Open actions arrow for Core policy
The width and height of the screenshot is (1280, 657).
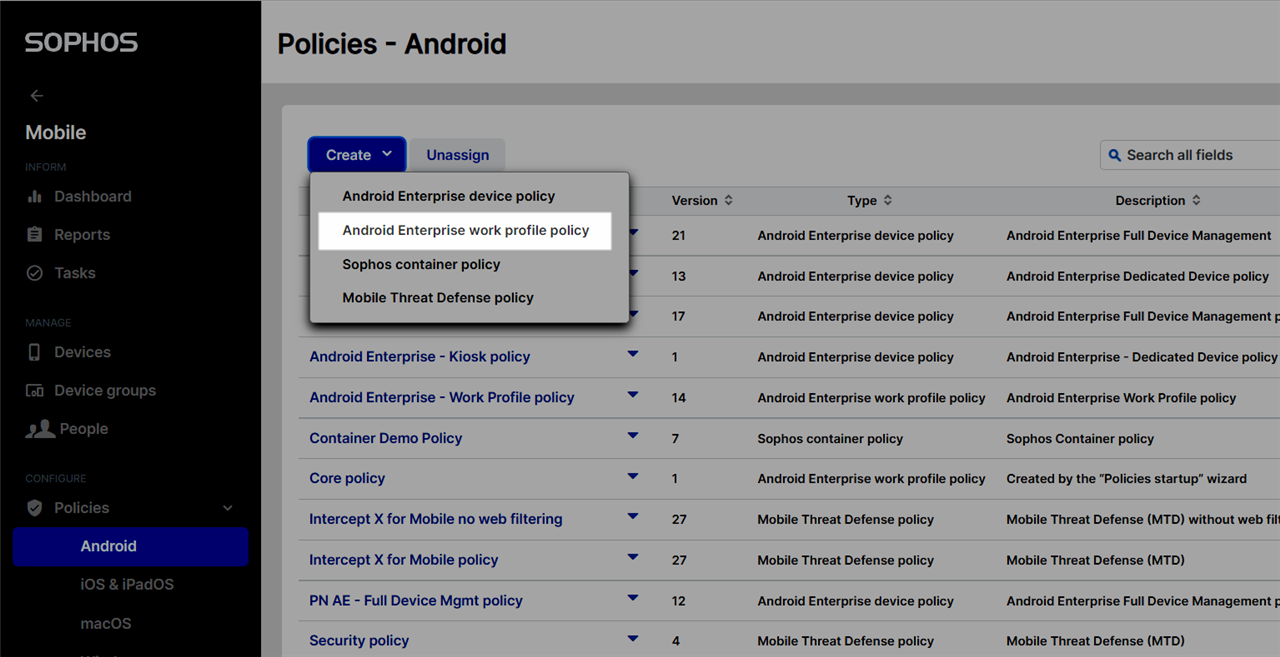pos(633,476)
